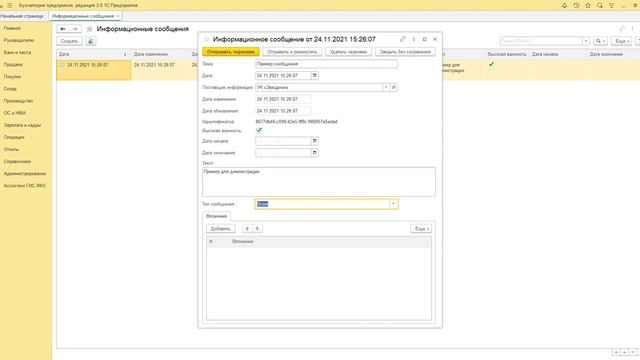The width and height of the screenshot is (640, 360).
Task: Switch to Начальная страница tab
Action: click(x=22, y=16)
